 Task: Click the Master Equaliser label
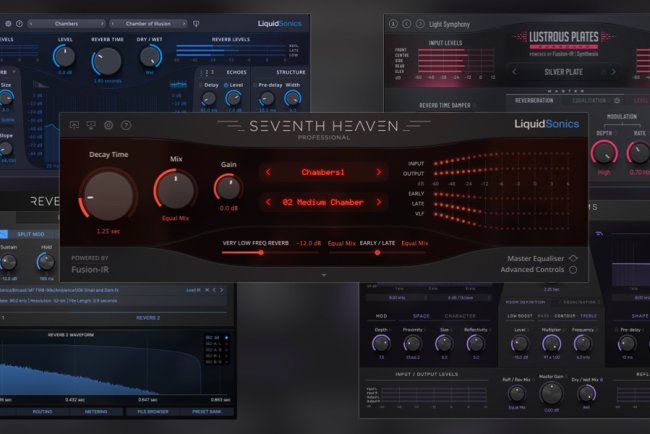pyautogui.click(x=536, y=258)
